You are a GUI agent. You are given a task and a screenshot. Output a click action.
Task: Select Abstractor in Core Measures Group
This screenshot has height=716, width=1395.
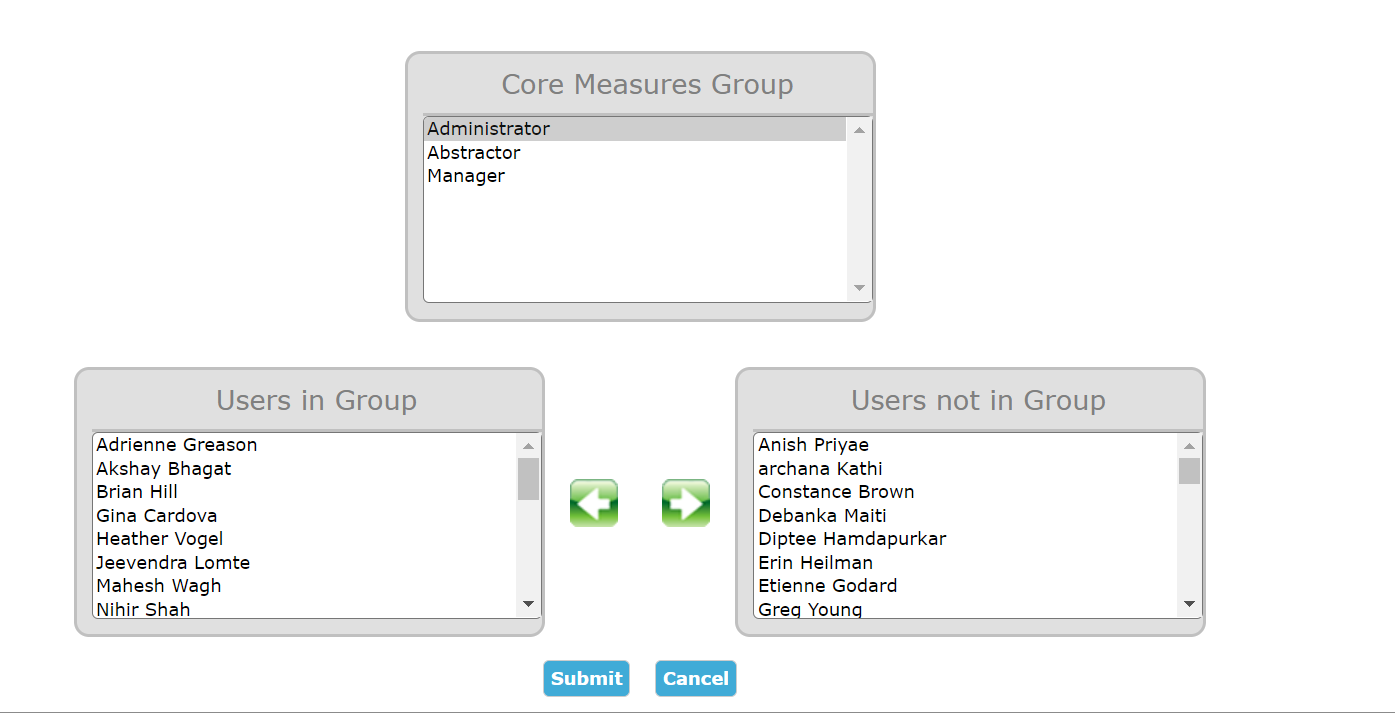coord(635,153)
